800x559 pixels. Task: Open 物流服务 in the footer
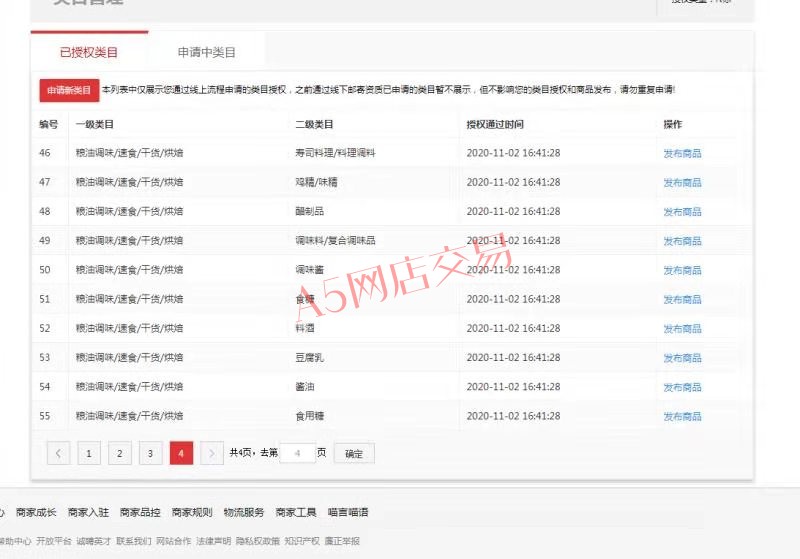click(x=244, y=513)
